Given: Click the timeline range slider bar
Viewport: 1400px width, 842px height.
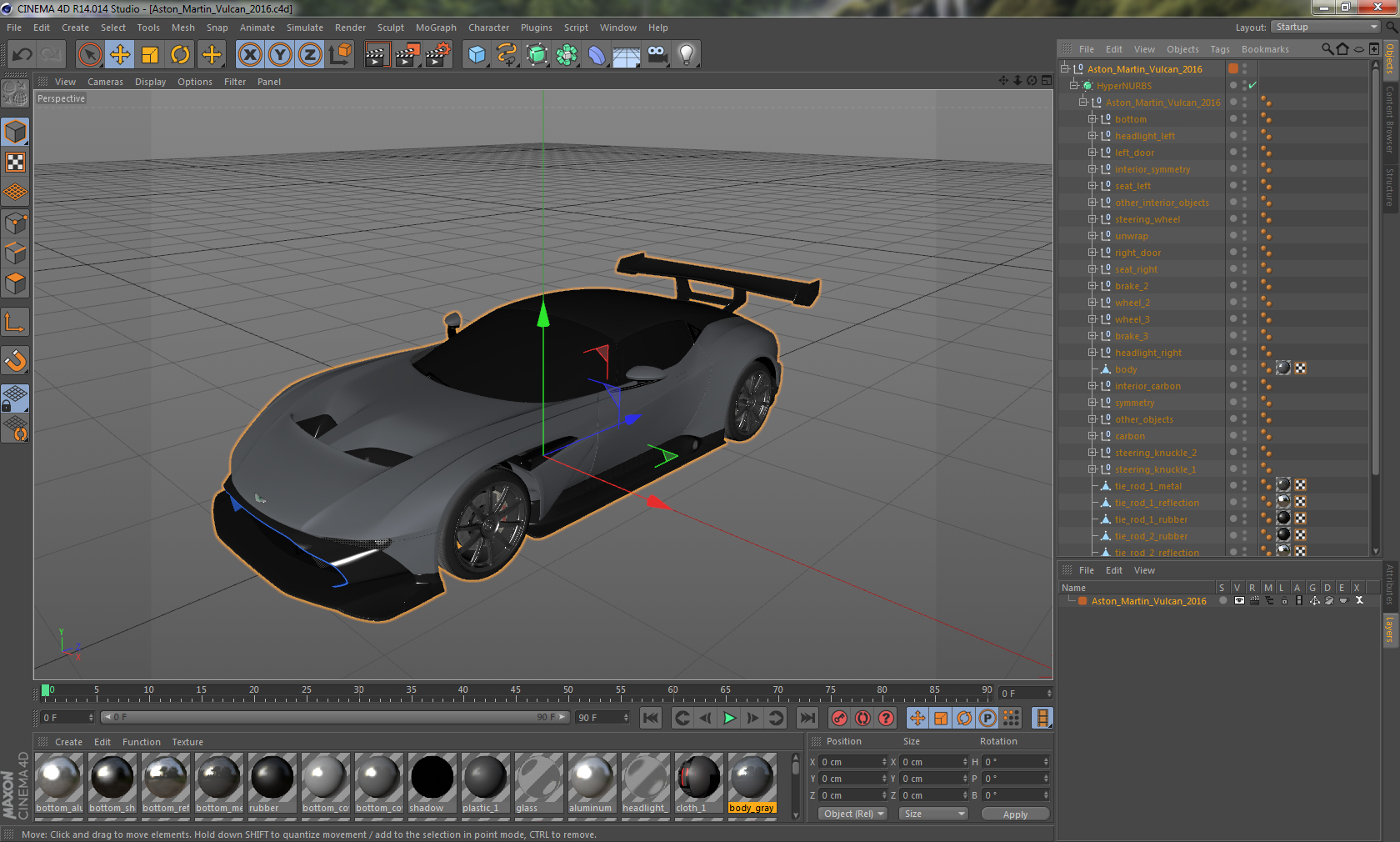Looking at the screenshot, I should tap(334, 717).
